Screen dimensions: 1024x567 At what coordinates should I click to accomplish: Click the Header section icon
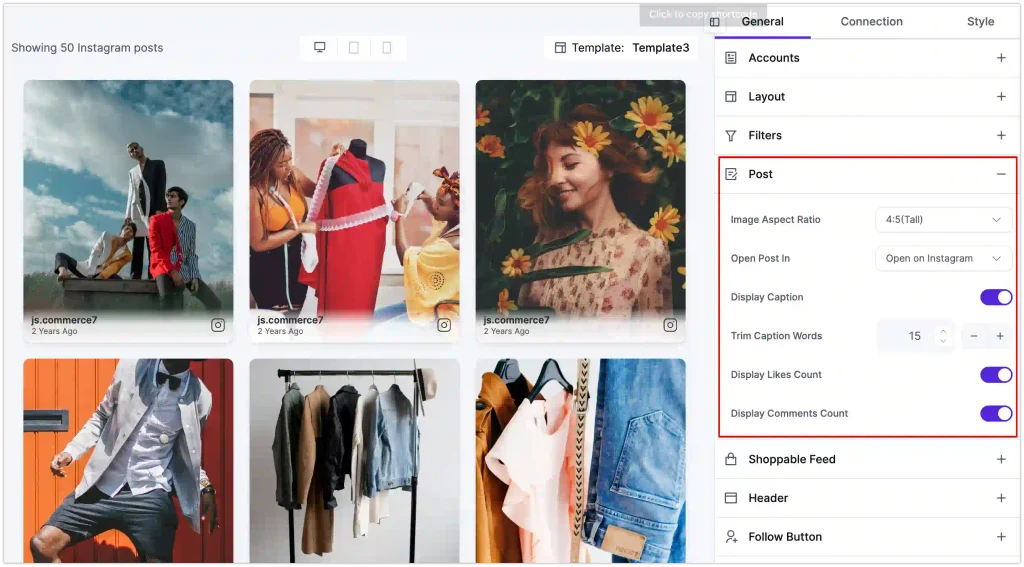click(x=731, y=498)
